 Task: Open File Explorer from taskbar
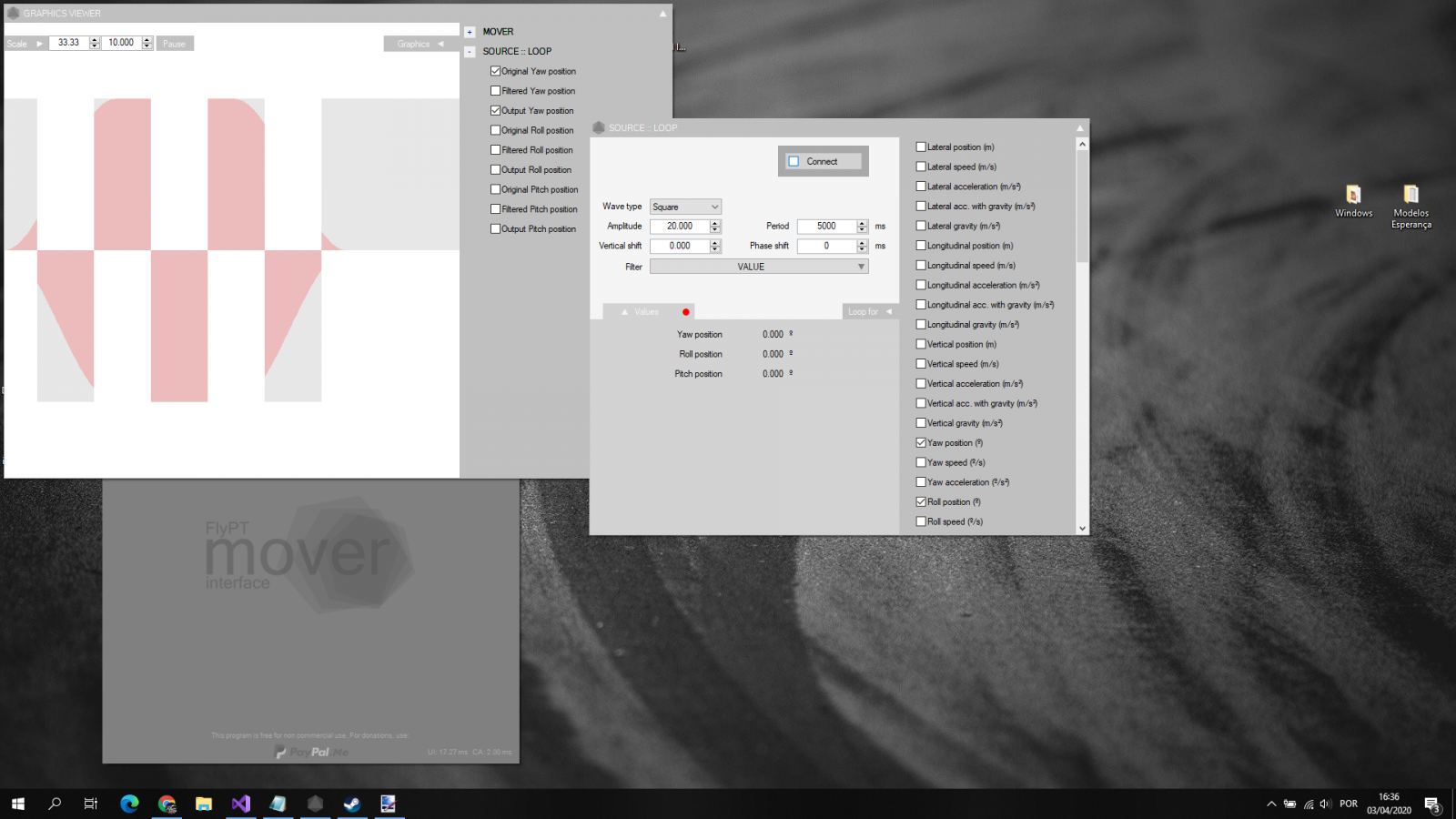(x=204, y=804)
